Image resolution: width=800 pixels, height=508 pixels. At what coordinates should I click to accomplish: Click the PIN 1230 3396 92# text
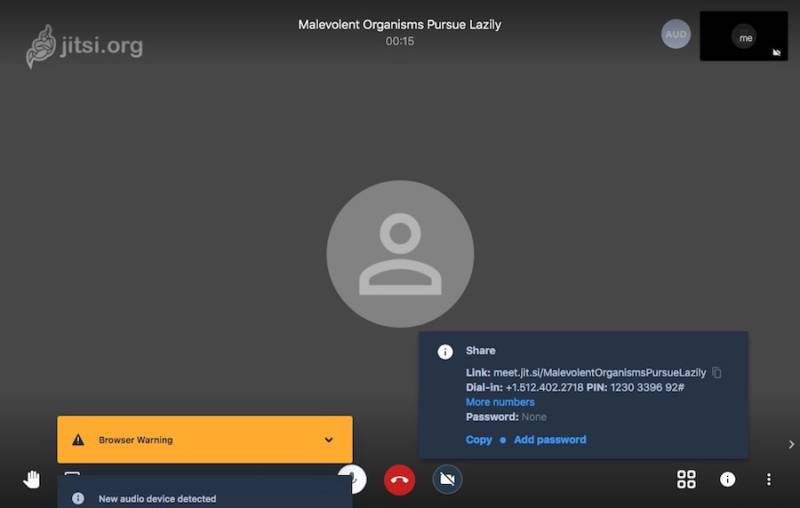pos(647,388)
